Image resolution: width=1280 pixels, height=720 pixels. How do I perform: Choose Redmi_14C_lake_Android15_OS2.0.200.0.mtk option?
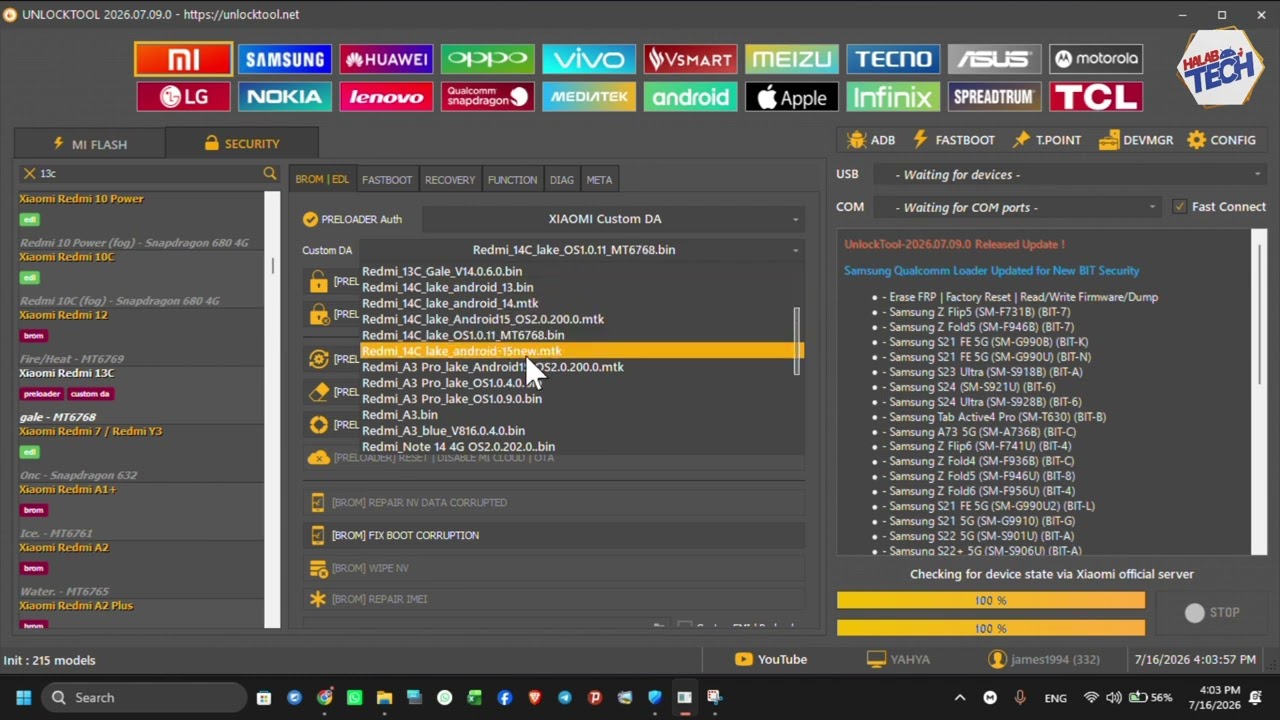coord(483,319)
